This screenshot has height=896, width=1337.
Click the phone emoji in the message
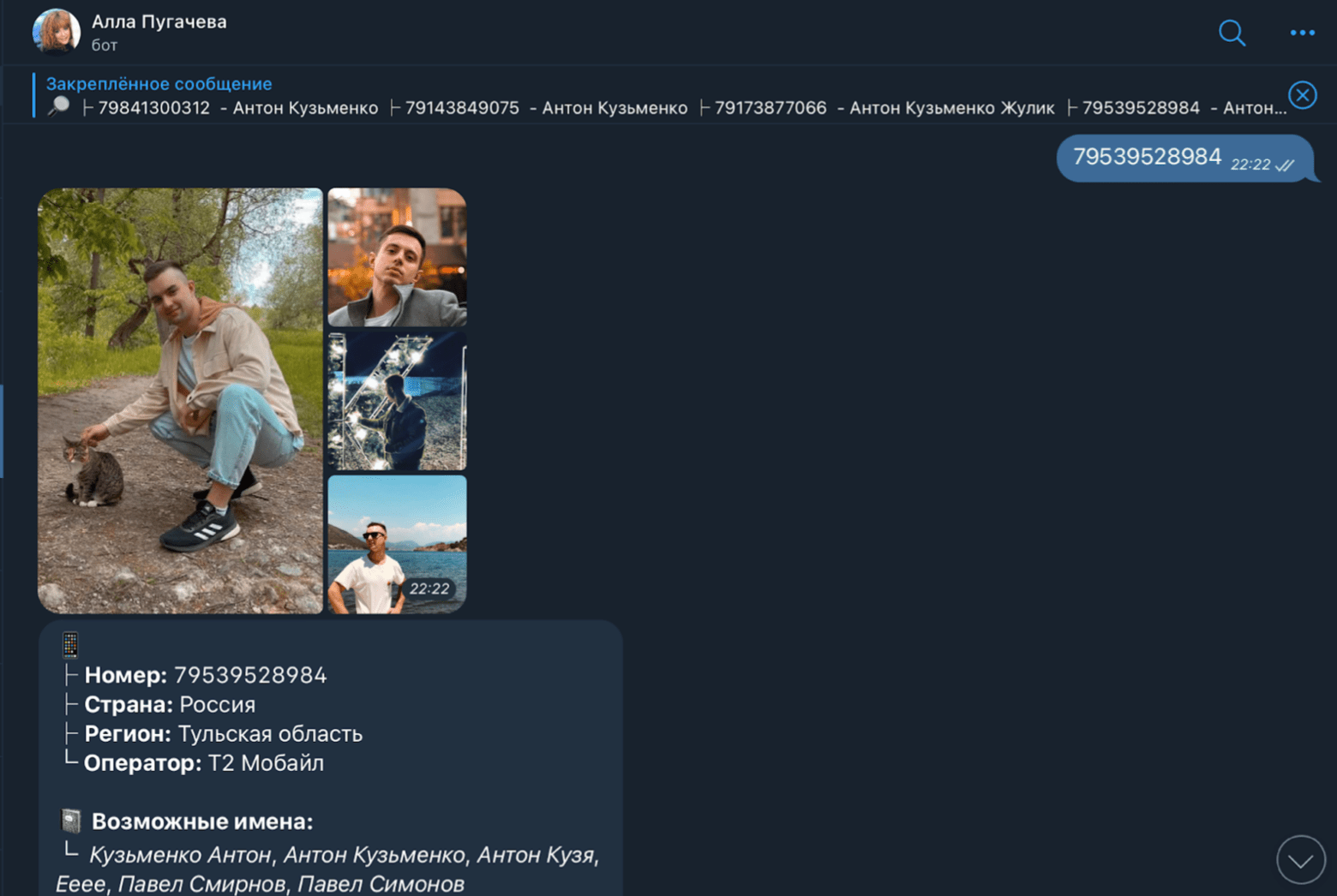click(x=70, y=644)
